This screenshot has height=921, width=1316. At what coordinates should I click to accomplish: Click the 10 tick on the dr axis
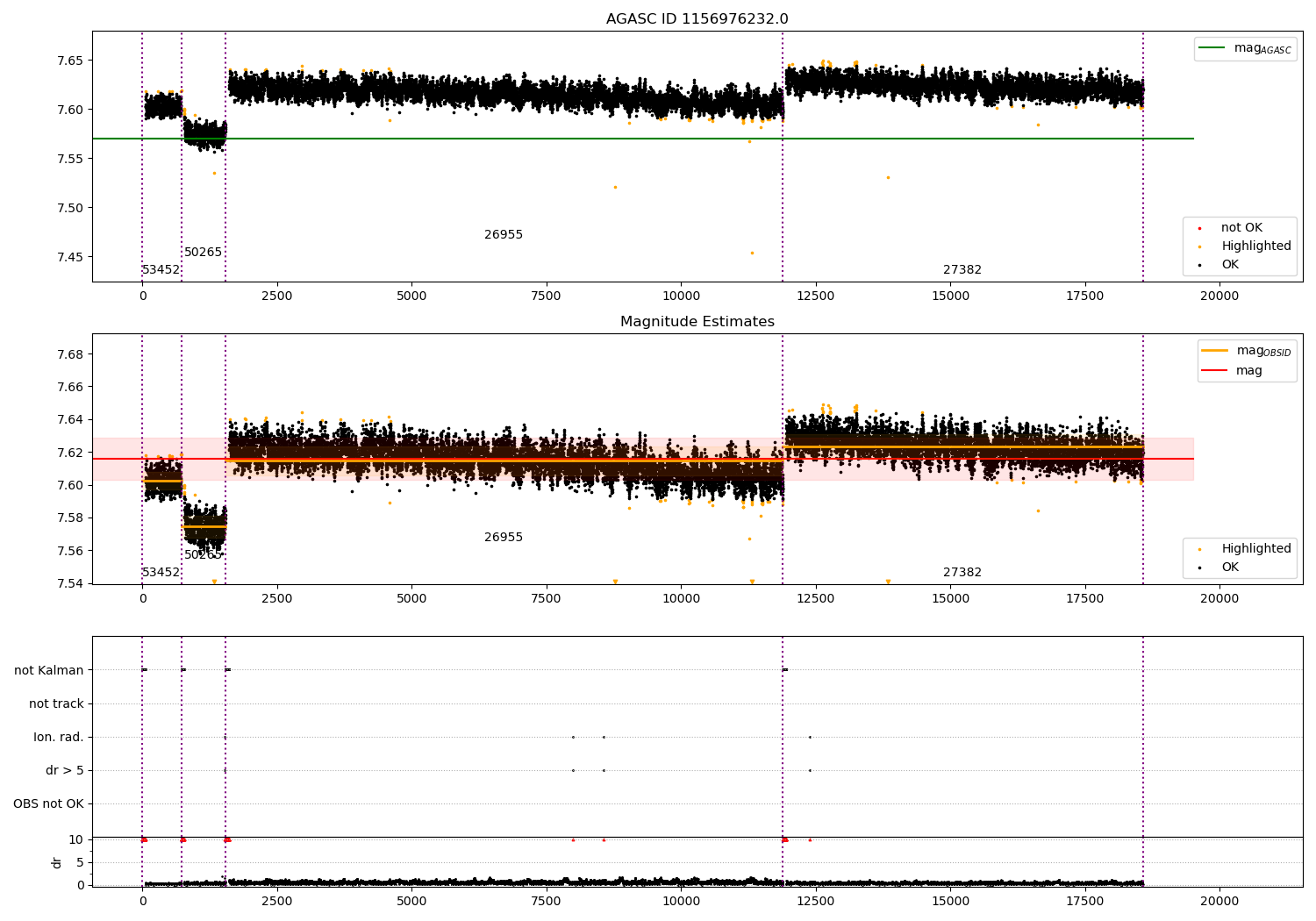click(76, 839)
